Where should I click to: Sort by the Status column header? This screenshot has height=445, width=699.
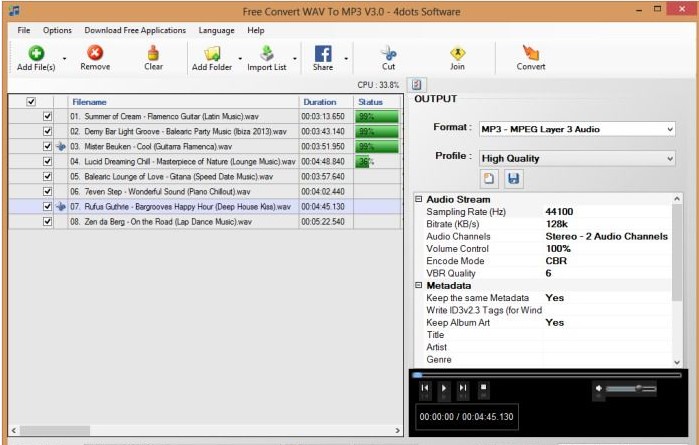point(377,102)
